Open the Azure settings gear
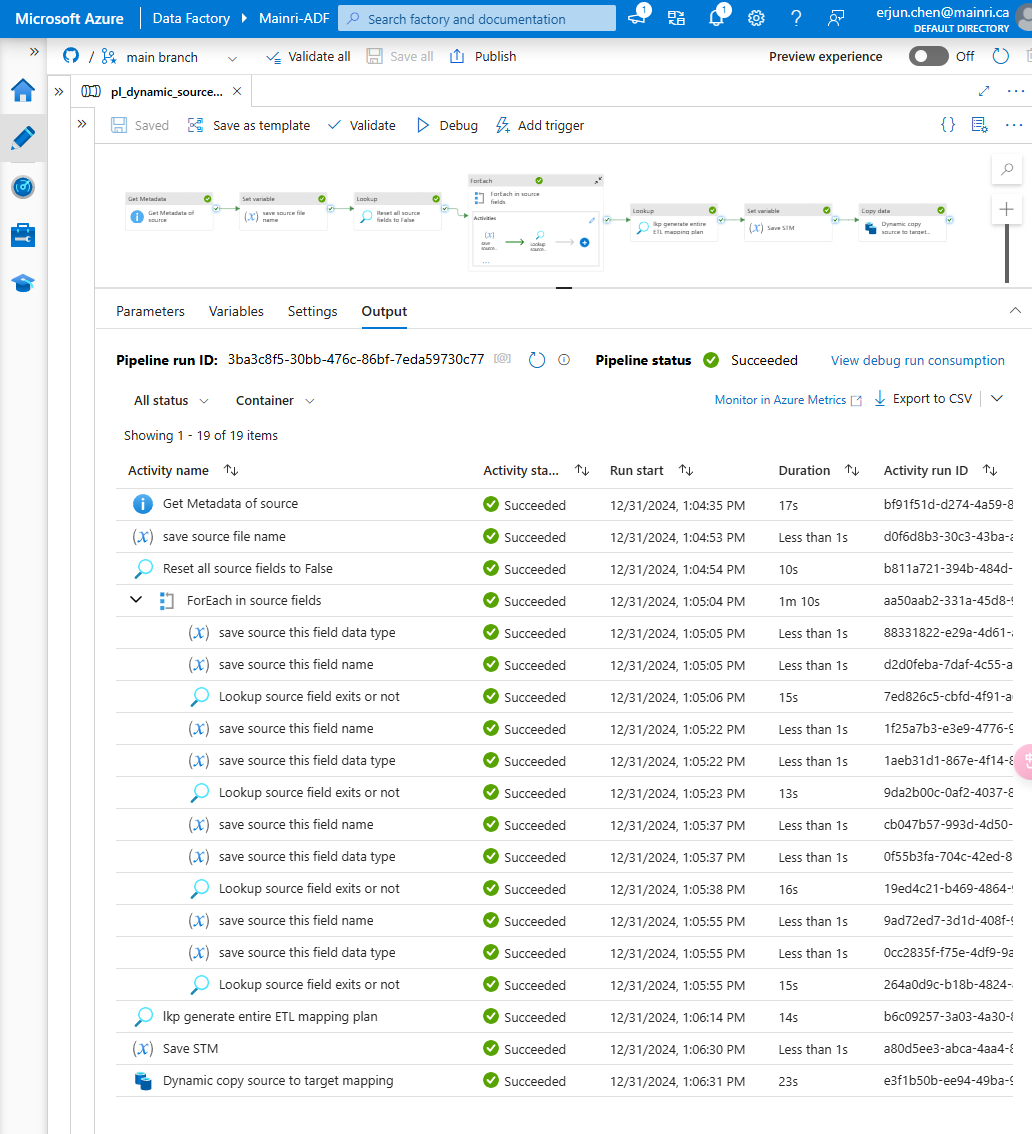Image resolution: width=1032 pixels, height=1134 pixels. 756,17
